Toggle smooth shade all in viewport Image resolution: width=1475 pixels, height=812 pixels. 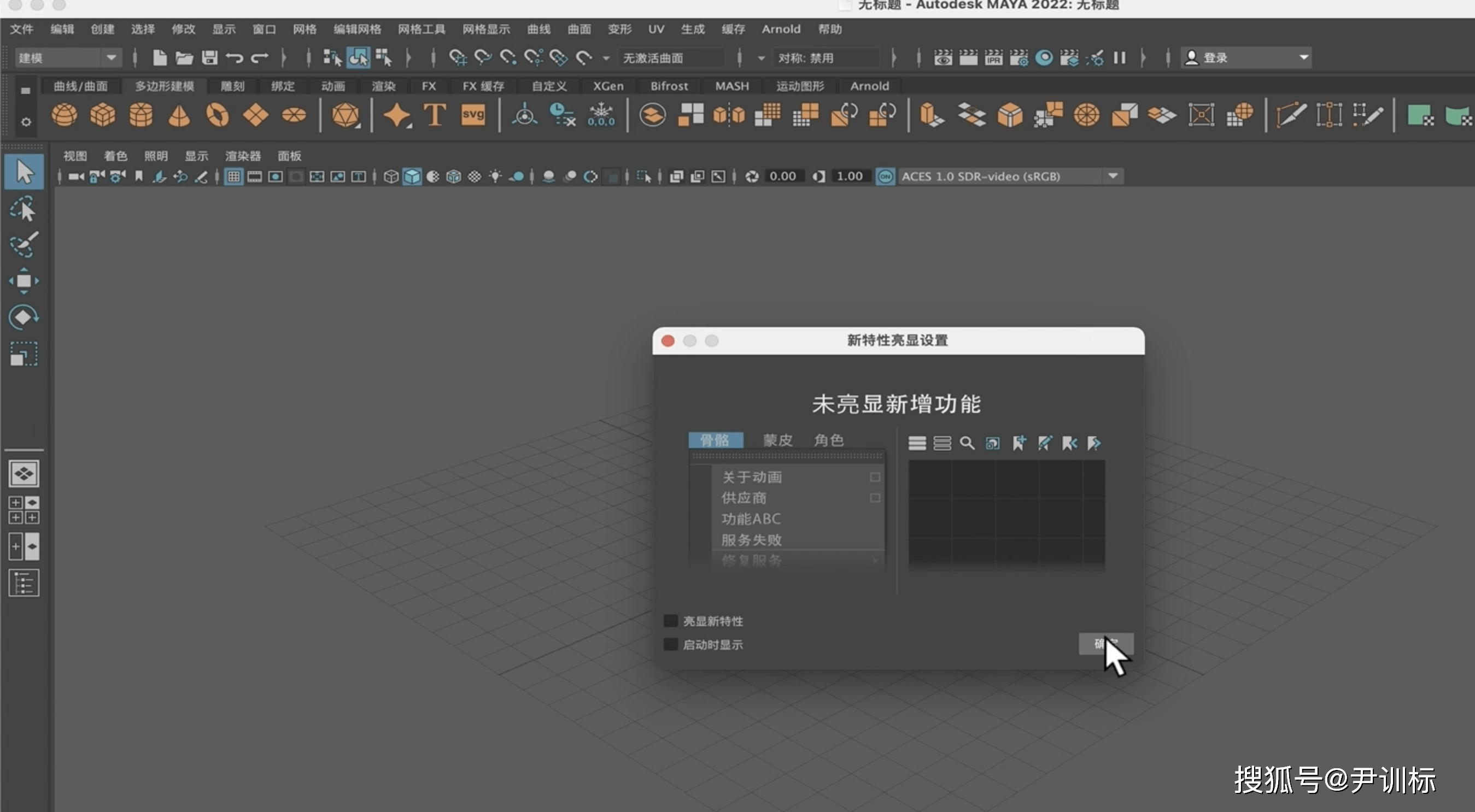point(412,177)
